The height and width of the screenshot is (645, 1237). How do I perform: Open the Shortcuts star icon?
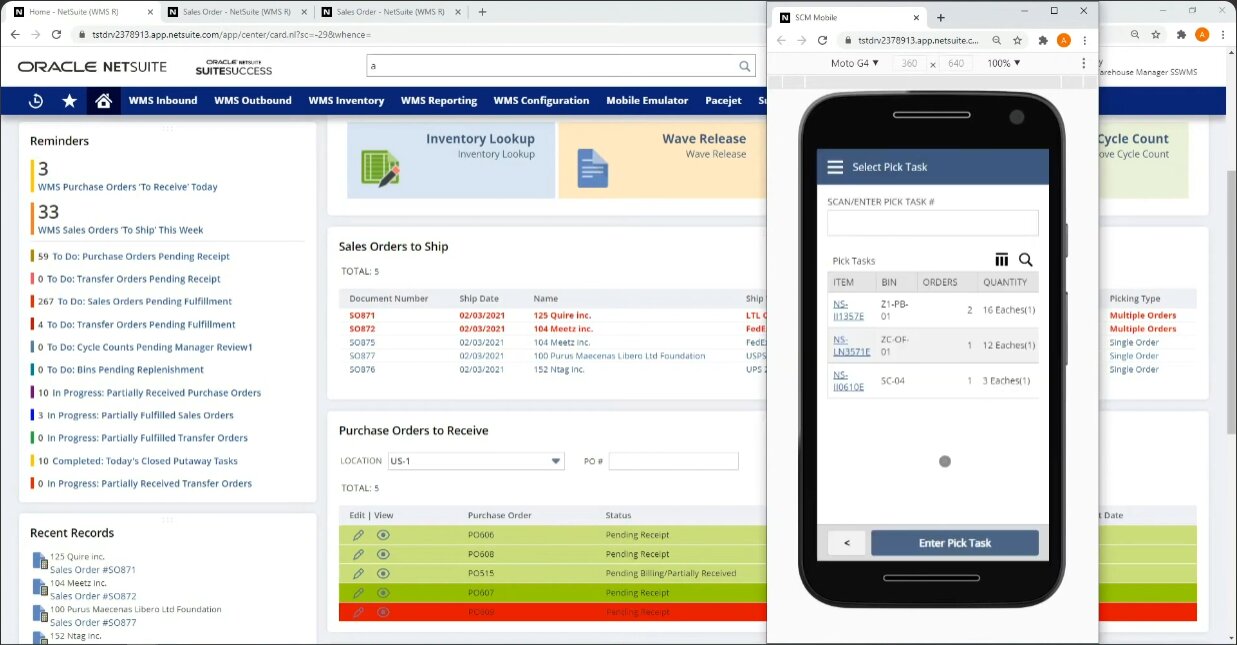69,101
